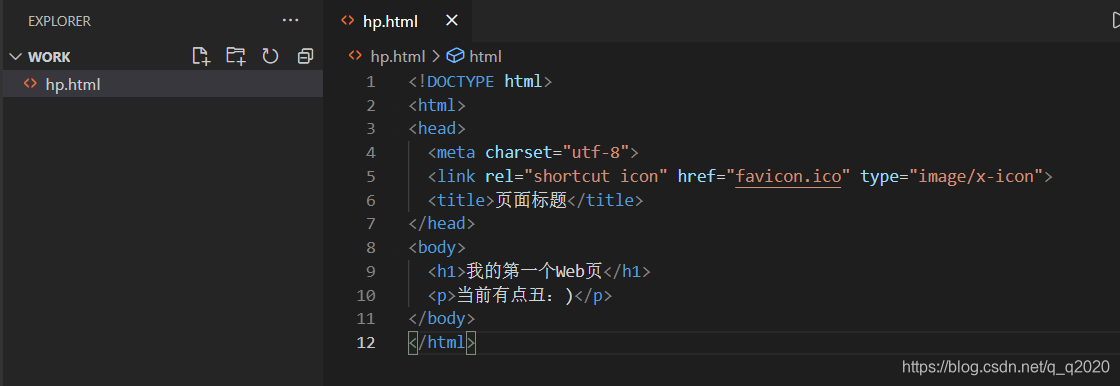1120x386 pixels.
Task: Select hp.html in the explorer tree
Action: pos(163,84)
